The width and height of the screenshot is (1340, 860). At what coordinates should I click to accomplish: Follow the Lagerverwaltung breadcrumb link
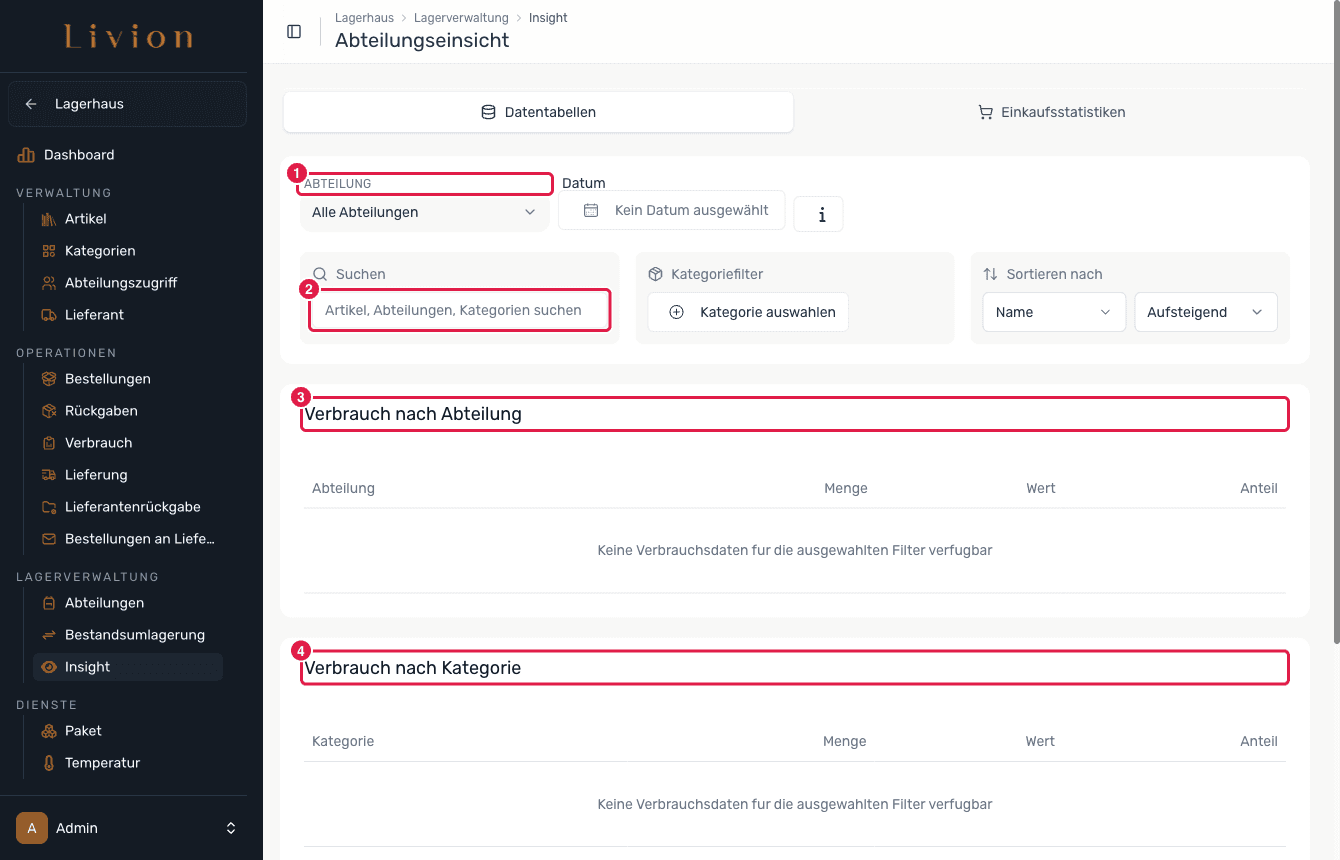pyautogui.click(x=461, y=18)
